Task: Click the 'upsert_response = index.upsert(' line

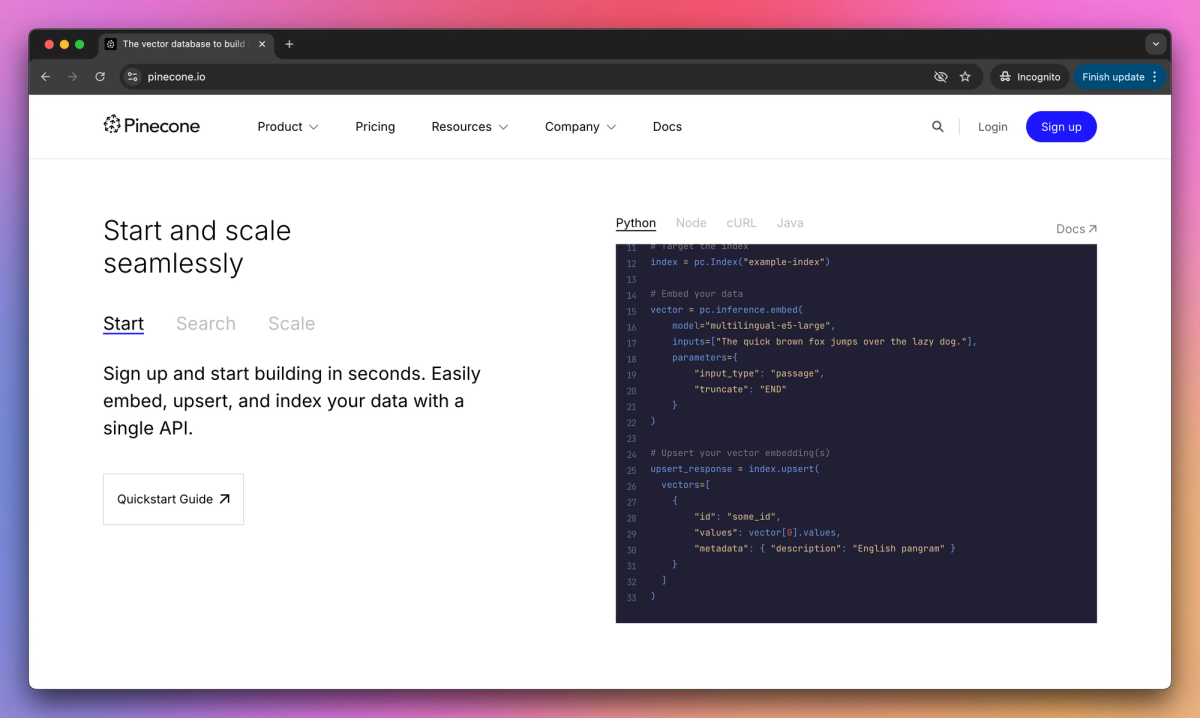Action: click(735, 469)
